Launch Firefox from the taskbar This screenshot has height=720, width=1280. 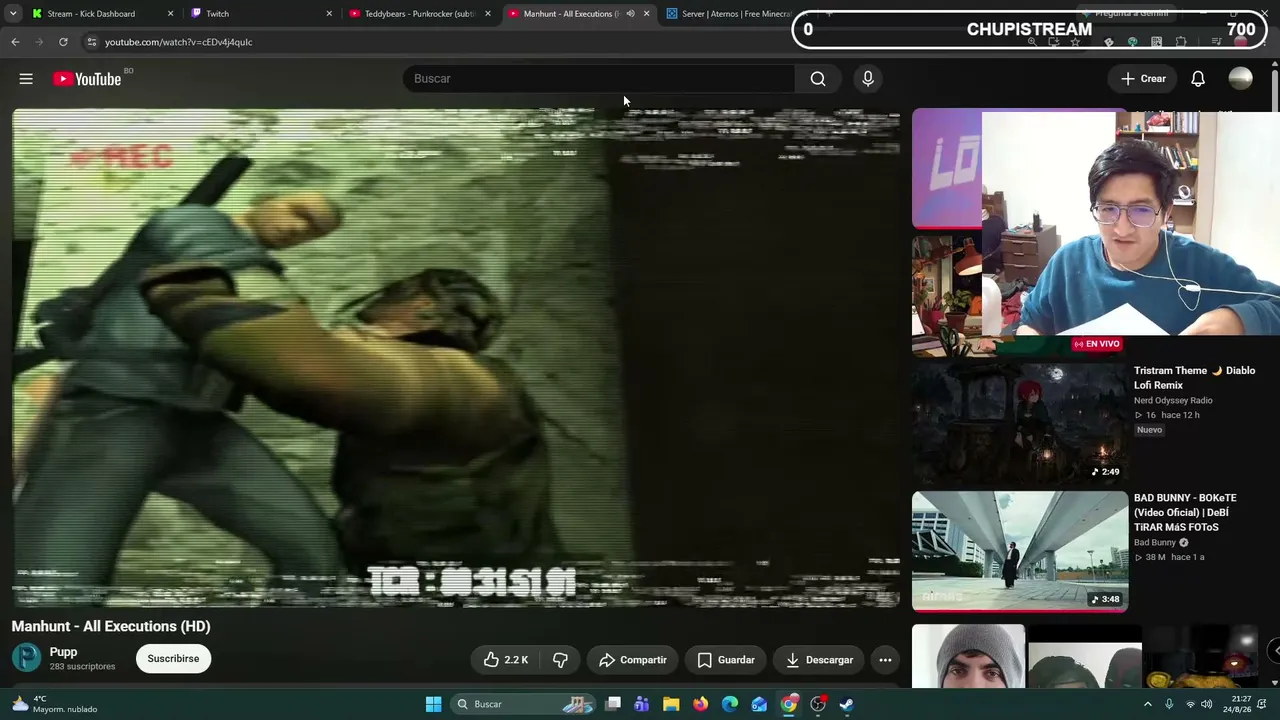click(x=701, y=704)
